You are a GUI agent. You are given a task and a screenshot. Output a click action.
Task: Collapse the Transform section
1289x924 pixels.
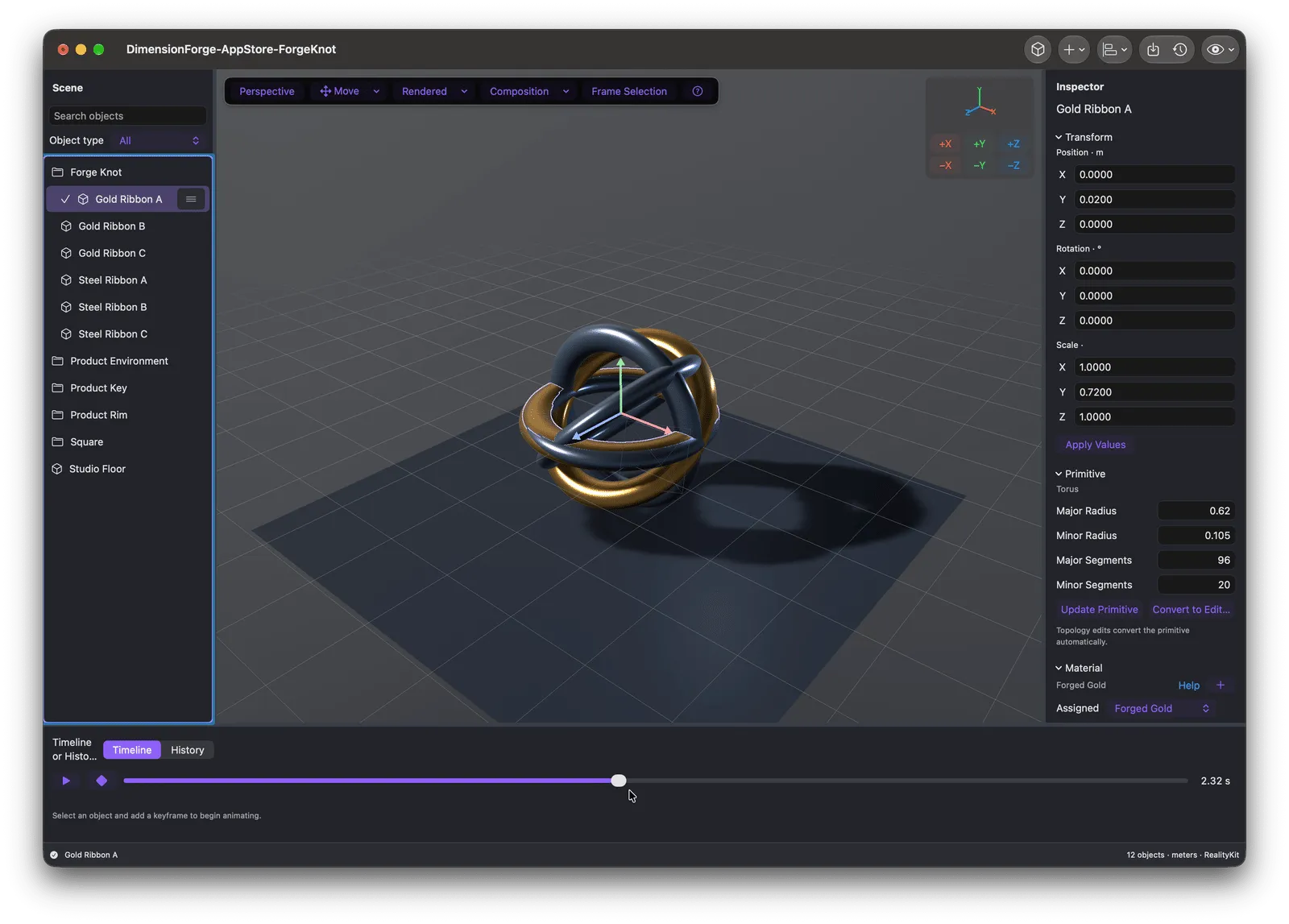tap(1059, 137)
